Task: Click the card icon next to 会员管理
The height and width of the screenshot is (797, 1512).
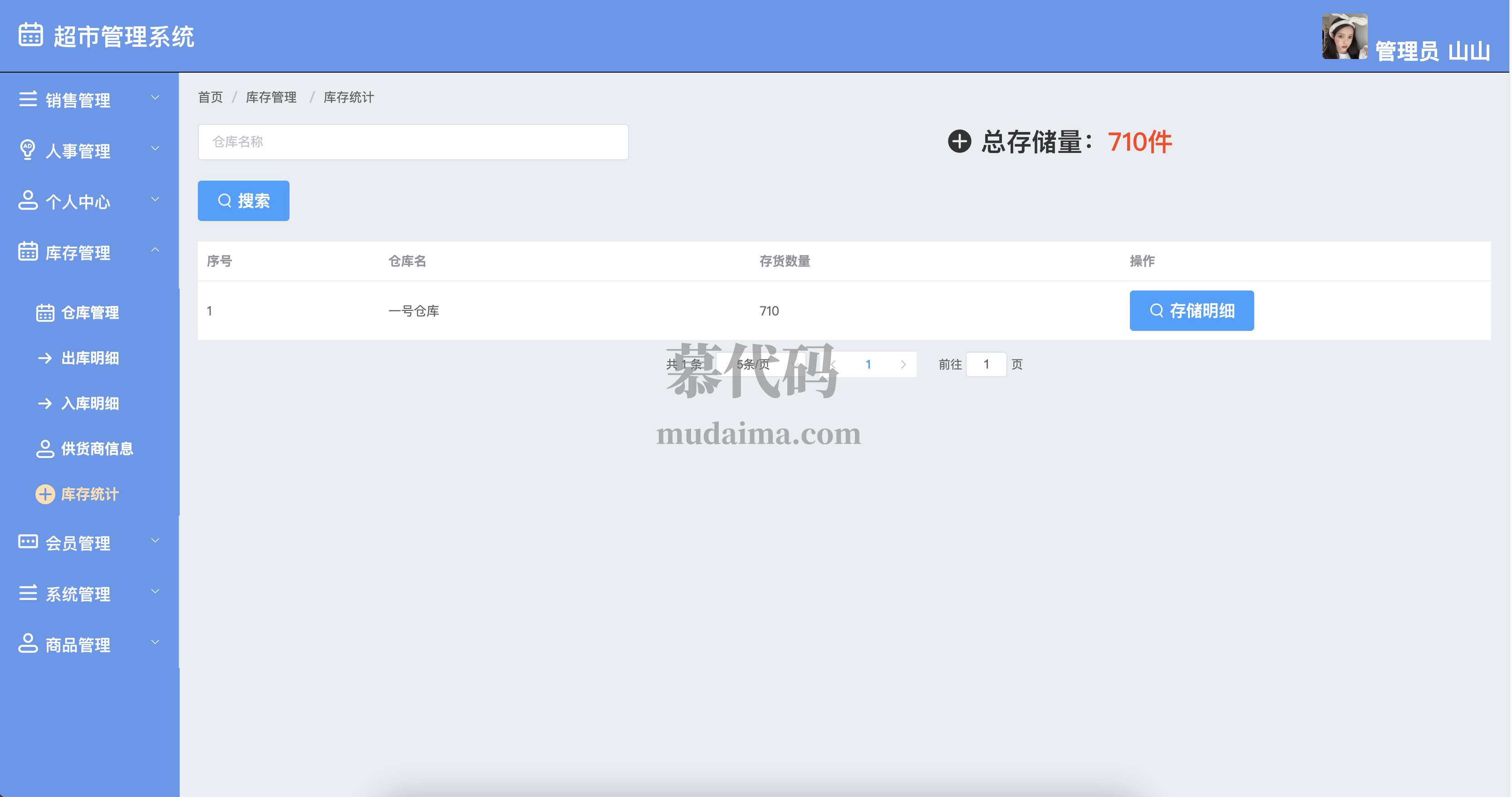Action: click(x=28, y=542)
